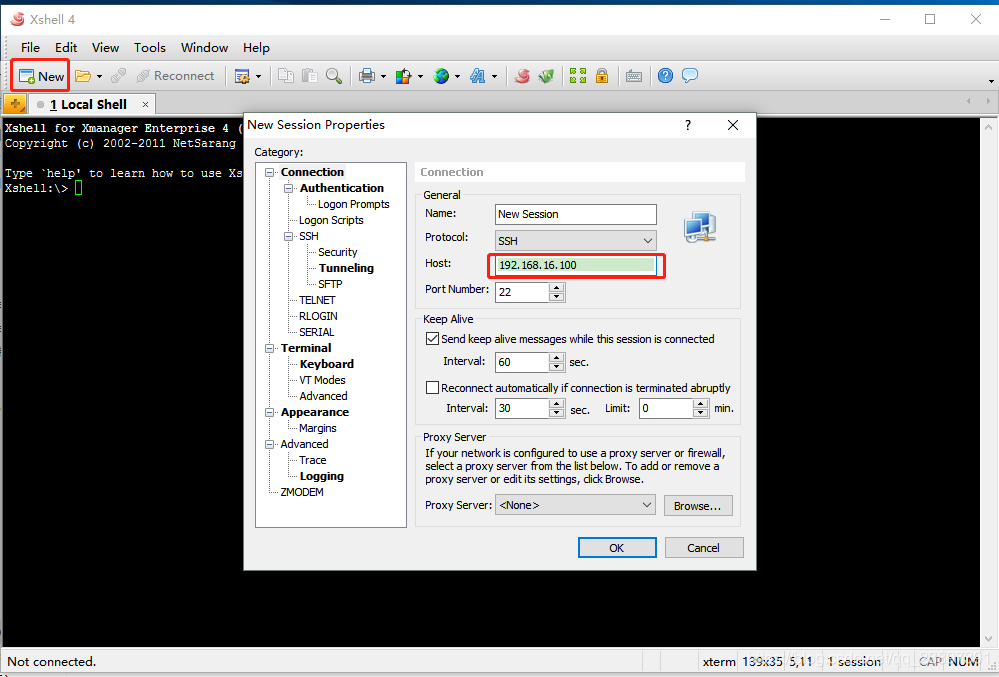Open the Help menu

pyautogui.click(x=256, y=48)
